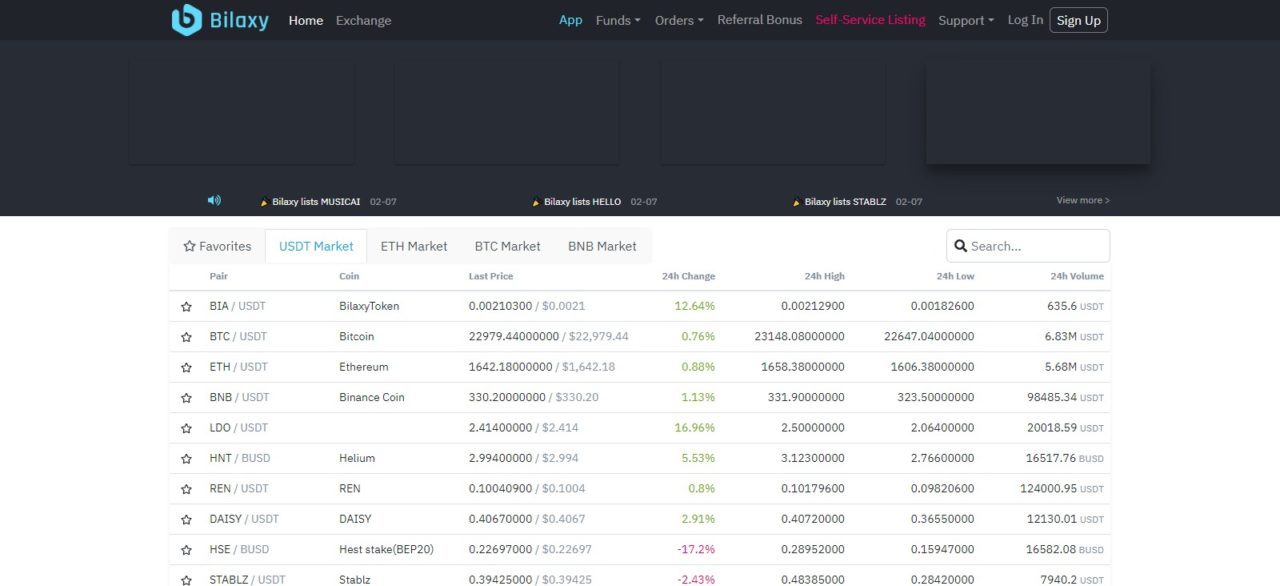Screen dimensions: 1280x586
Task: Open 'Bilaxy lists MUSICAI' announcement
Action: tap(316, 202)
